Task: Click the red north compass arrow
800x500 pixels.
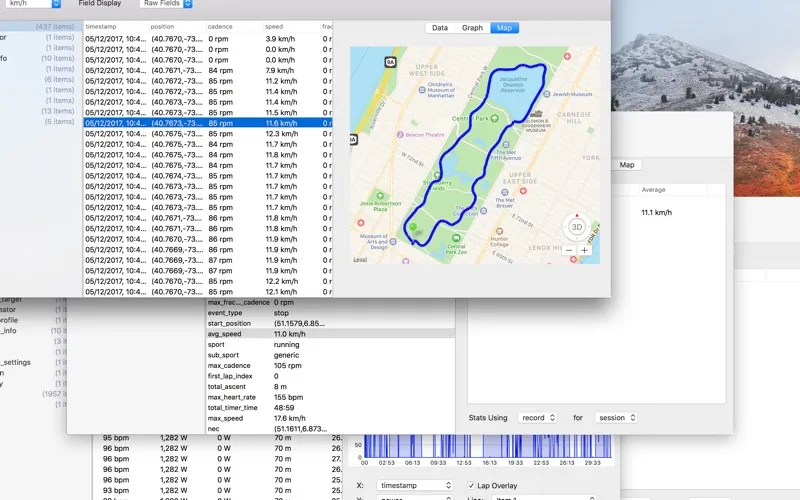Action: tap(577, 215)
